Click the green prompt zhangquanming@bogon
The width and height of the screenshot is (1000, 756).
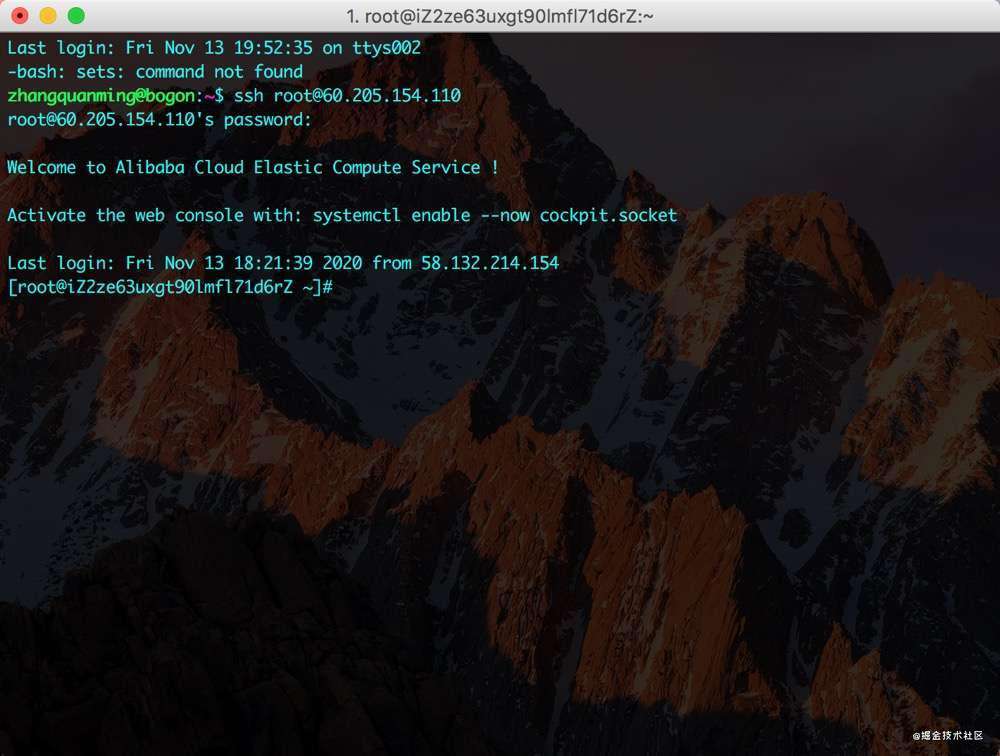(x=101, y=96)
